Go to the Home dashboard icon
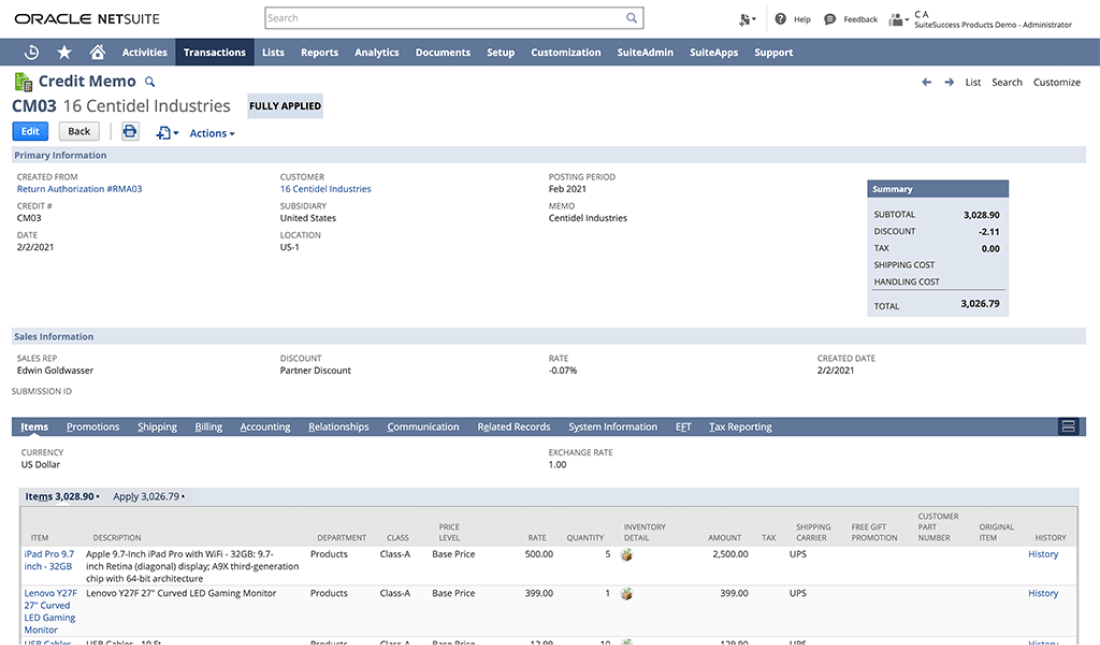Image resolution: width=1100 pixels, height=645 pixels. pyautogui.click(x=98, y=52)
